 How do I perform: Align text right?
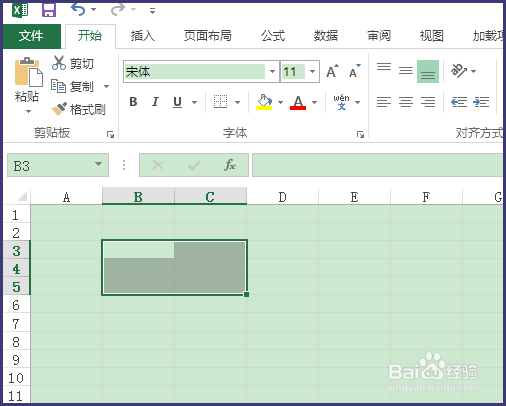(428, 102)
